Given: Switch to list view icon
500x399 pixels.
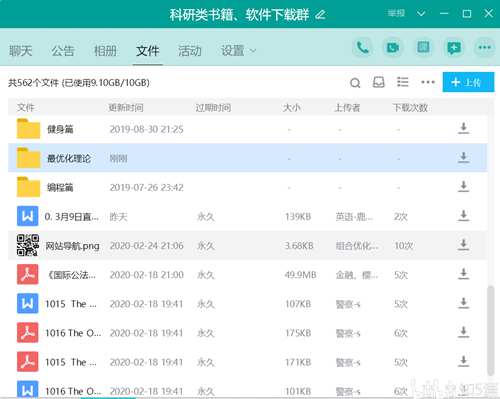Looking at the screenshot, I should point(403,82).
